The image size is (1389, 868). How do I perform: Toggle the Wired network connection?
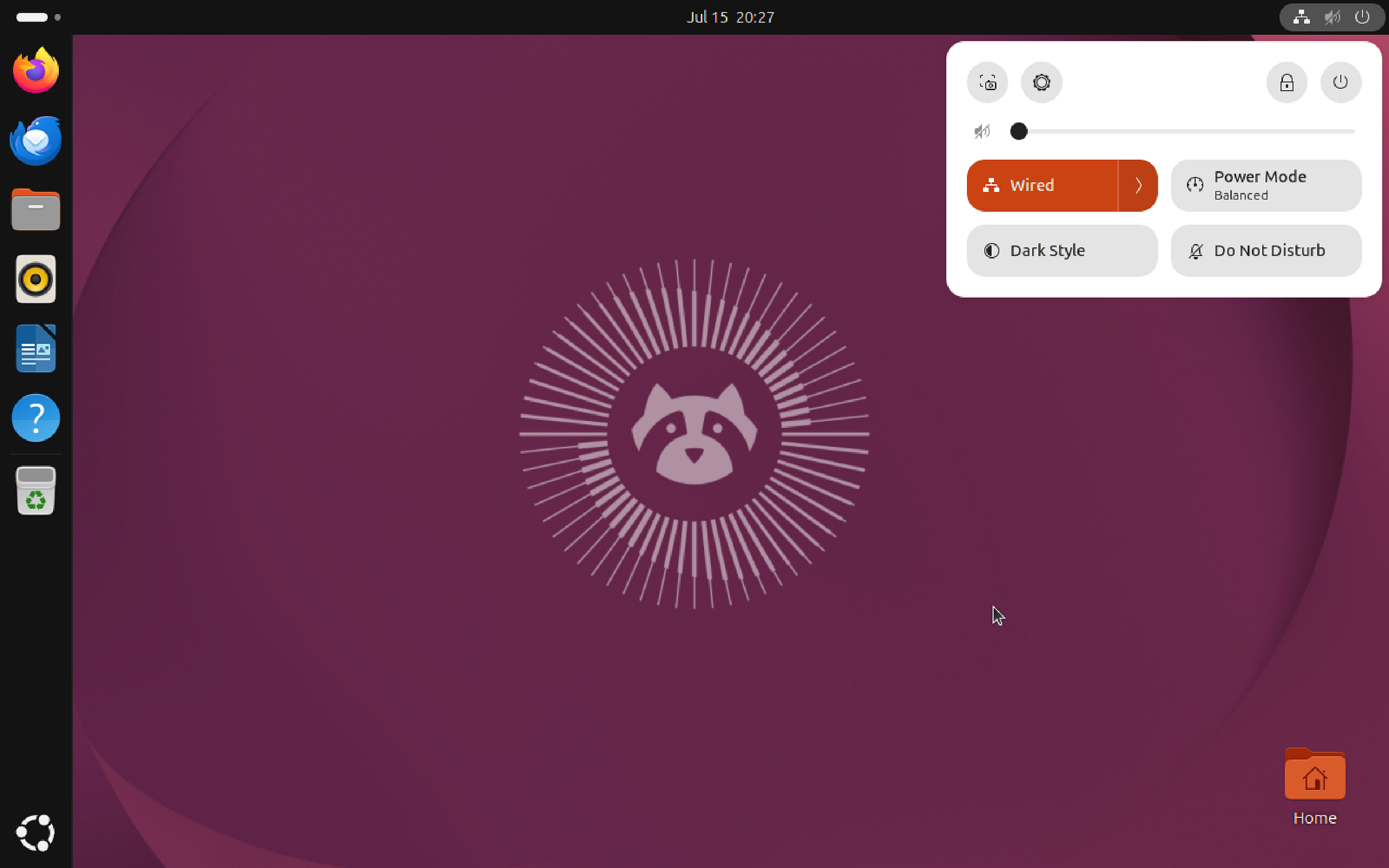(x=1042, y=185)
